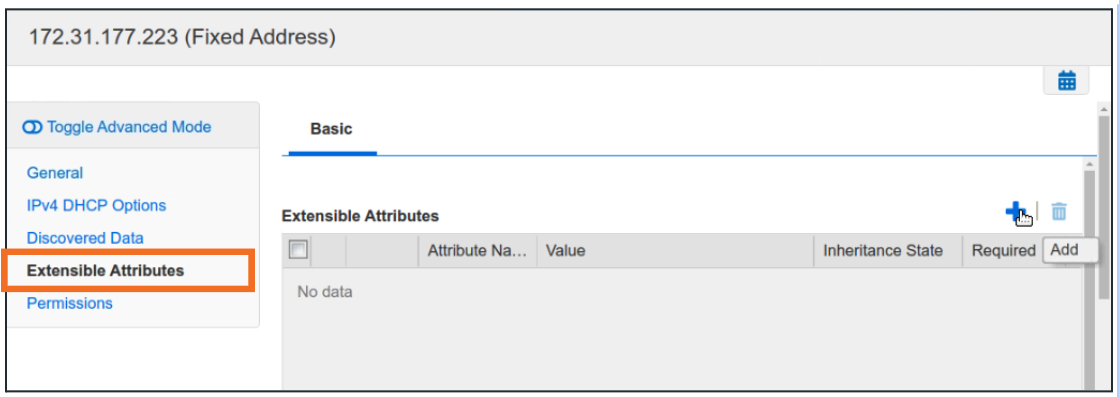Screen dimensions: 1119x397
Task: Click the inner panel scrollbar up arrow
Action: (1089, 165)
